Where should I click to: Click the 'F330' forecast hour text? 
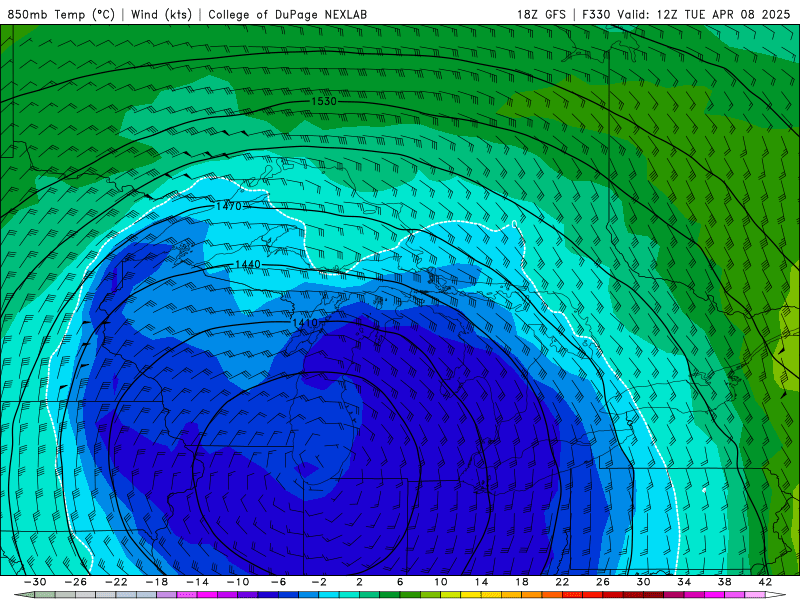pyautogui.click(x=596, y=14)
